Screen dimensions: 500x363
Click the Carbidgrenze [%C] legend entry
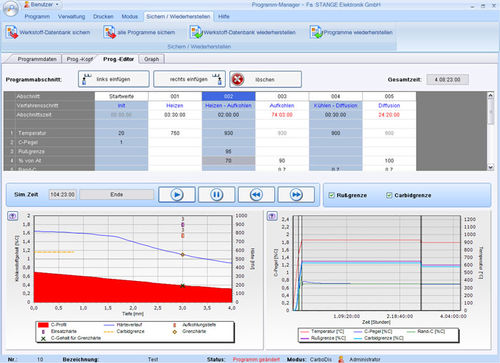378,338
